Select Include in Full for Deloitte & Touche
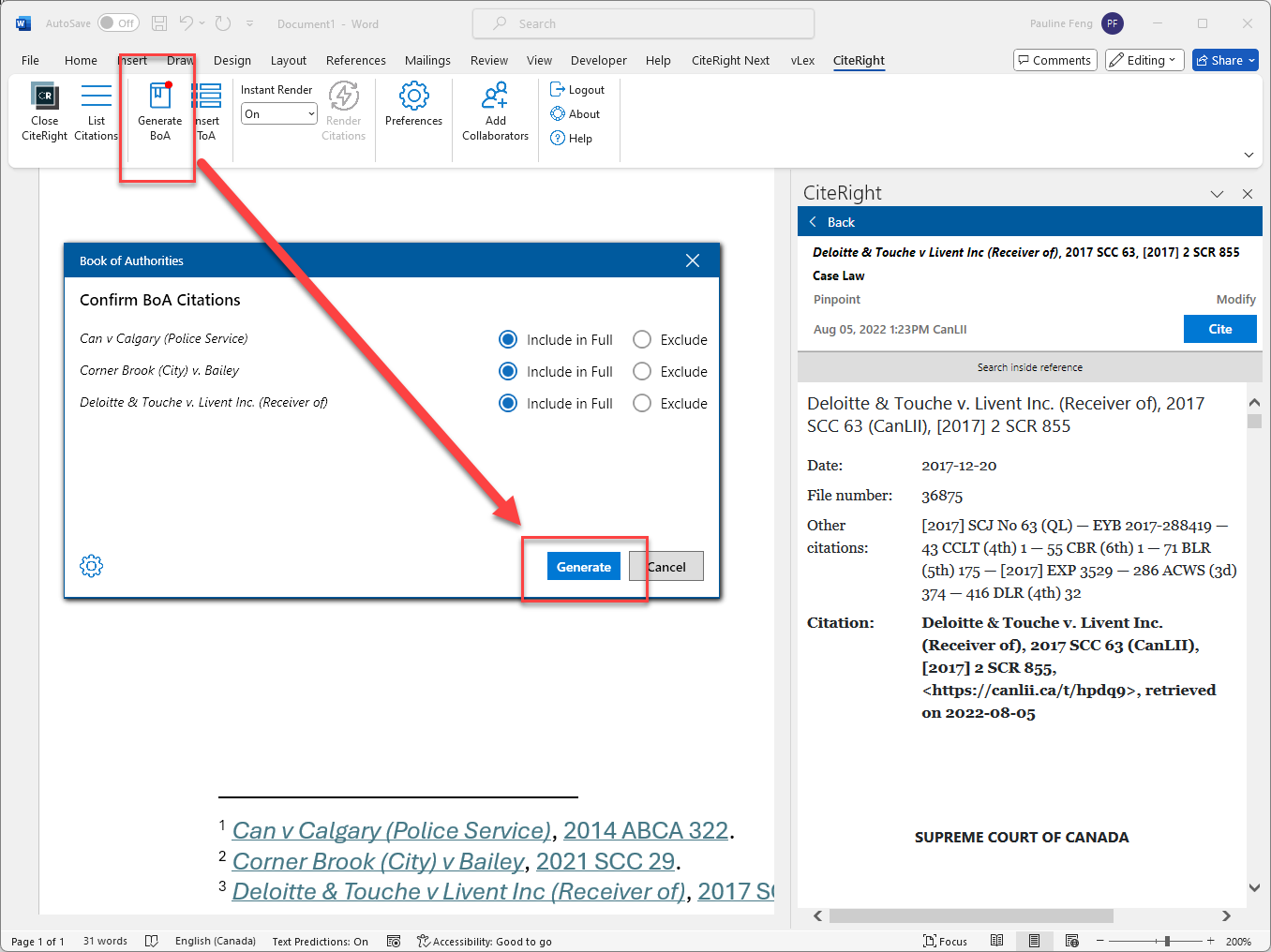The height and width of the screenshot is (952, 1271). click(508, 403)
